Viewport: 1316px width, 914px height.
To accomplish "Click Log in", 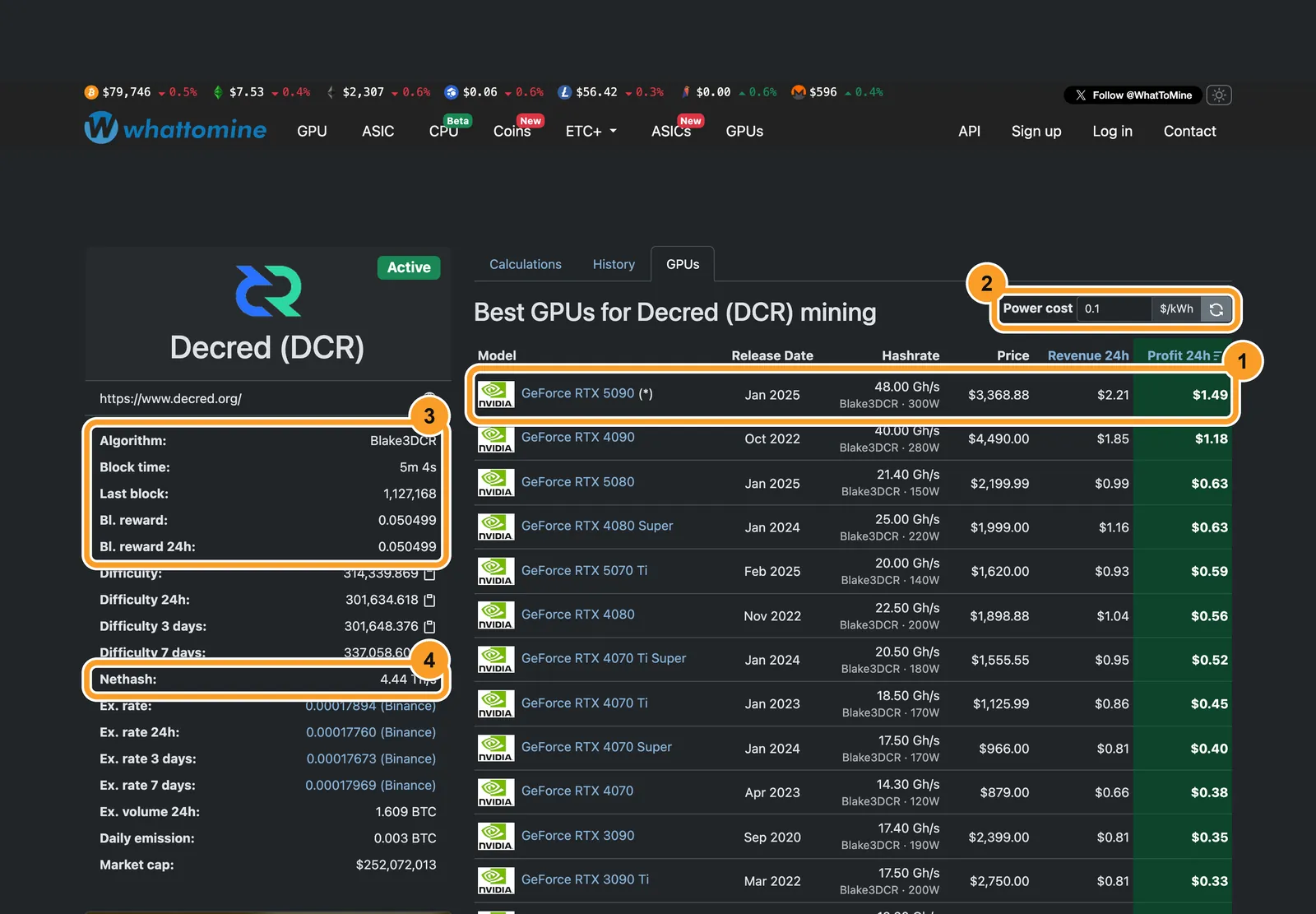I will [x=1112, y=131].
